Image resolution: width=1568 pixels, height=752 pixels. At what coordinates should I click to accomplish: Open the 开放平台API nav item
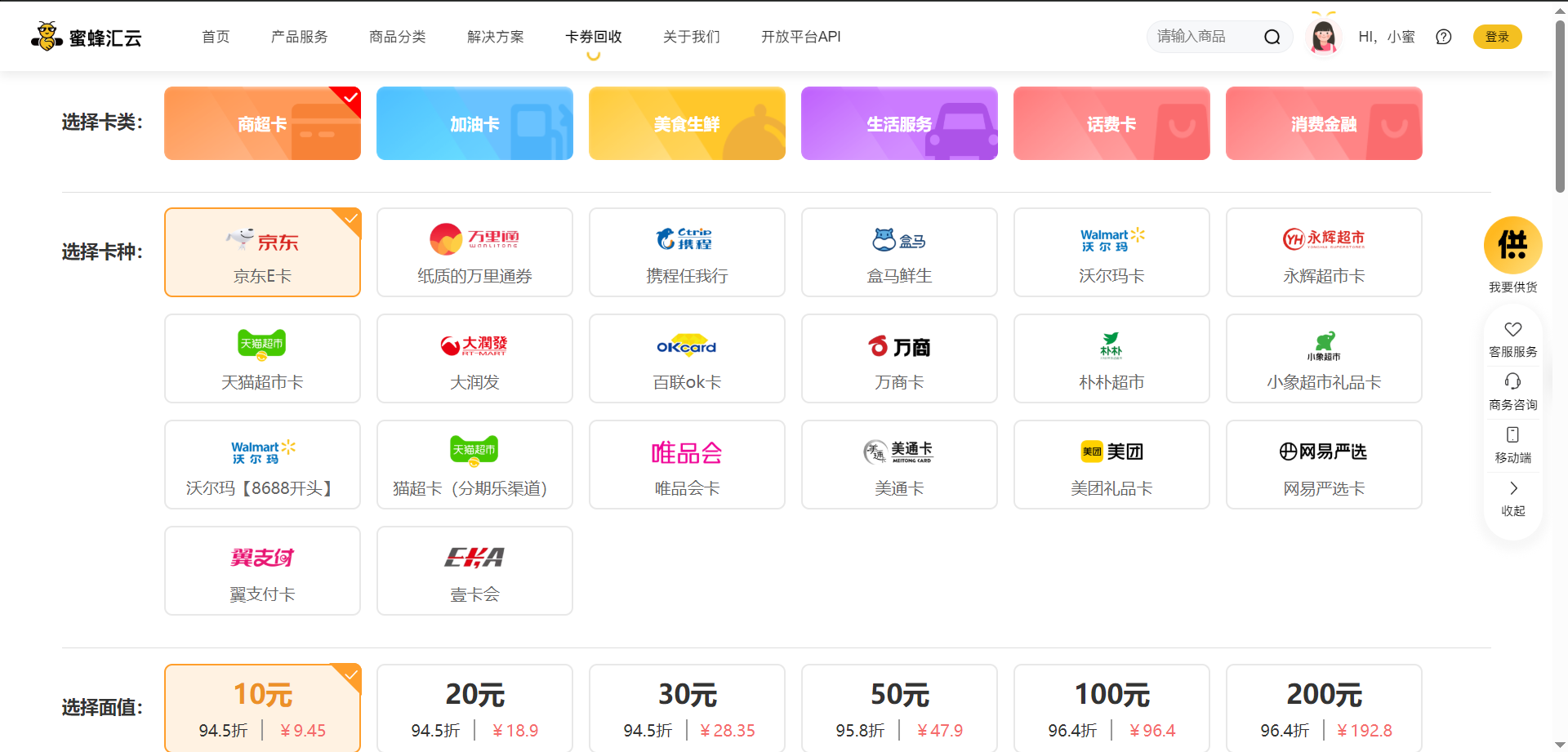click(x=800, y=37)
